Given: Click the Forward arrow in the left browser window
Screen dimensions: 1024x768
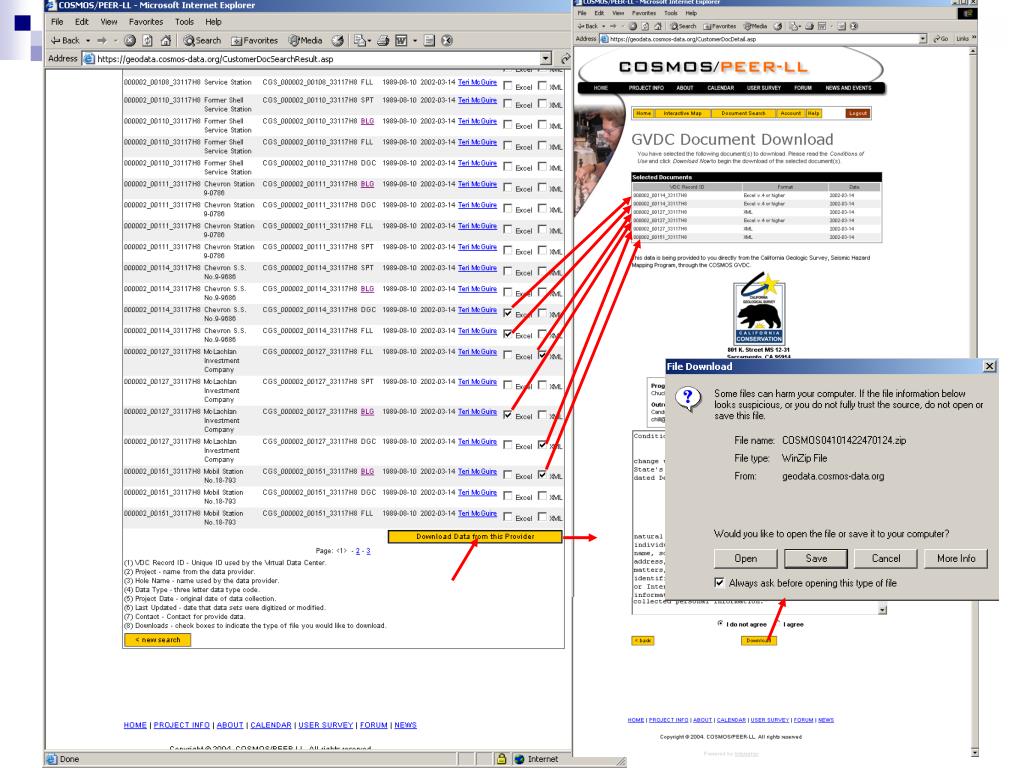Looking at the screenshot, I should tap(102, 40).
